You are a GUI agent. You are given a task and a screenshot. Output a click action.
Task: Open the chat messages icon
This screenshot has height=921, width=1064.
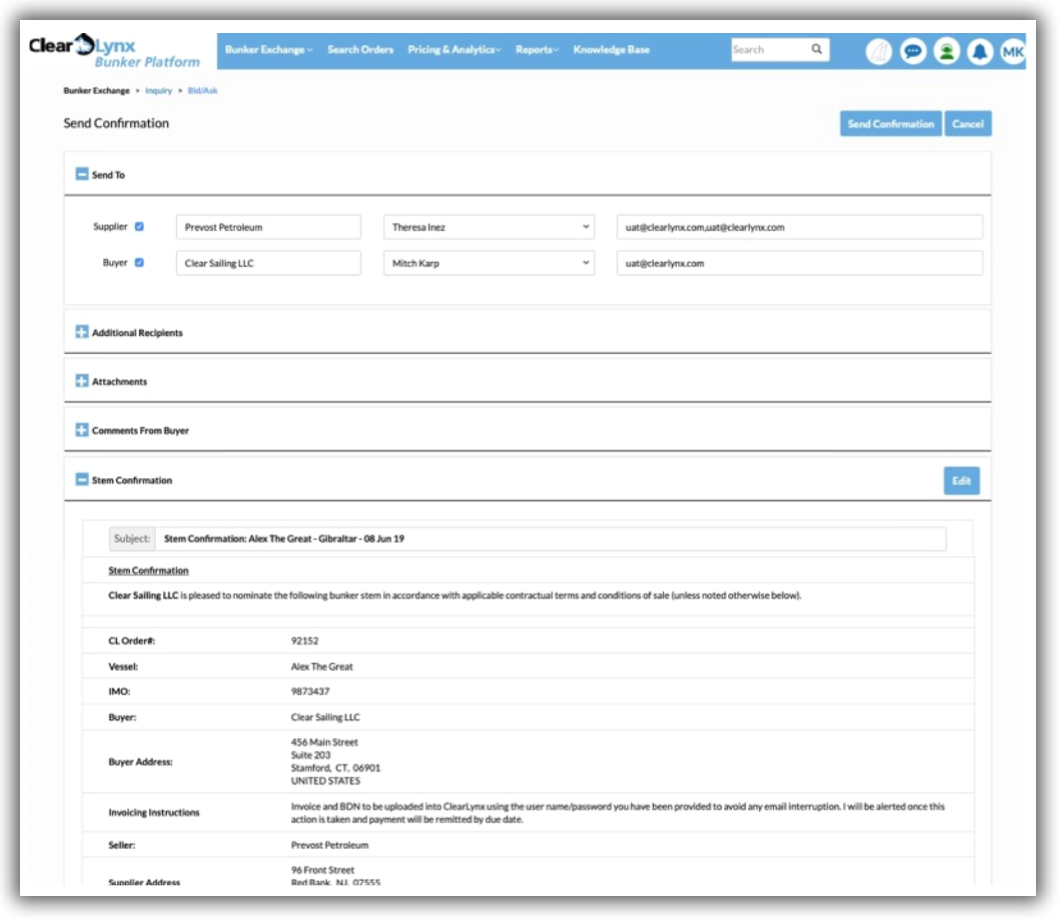point(913,52)
